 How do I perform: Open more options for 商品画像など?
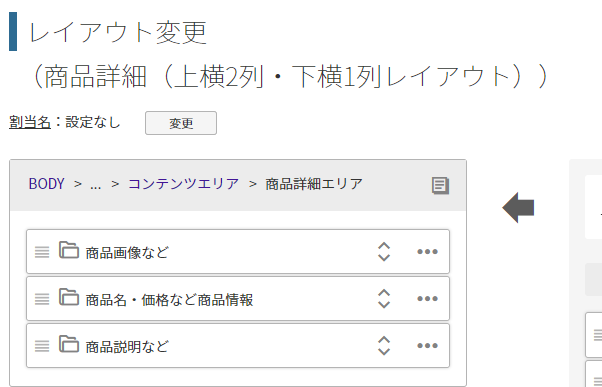tap(427, 252)
